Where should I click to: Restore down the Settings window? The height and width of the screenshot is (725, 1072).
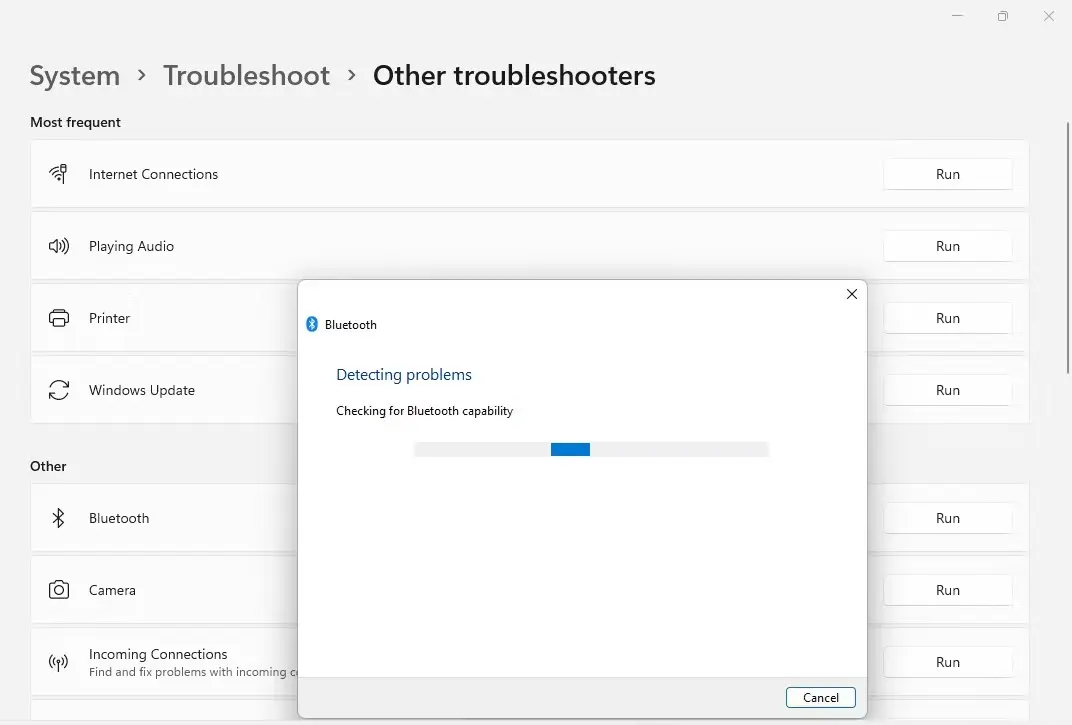(1002, 16)
